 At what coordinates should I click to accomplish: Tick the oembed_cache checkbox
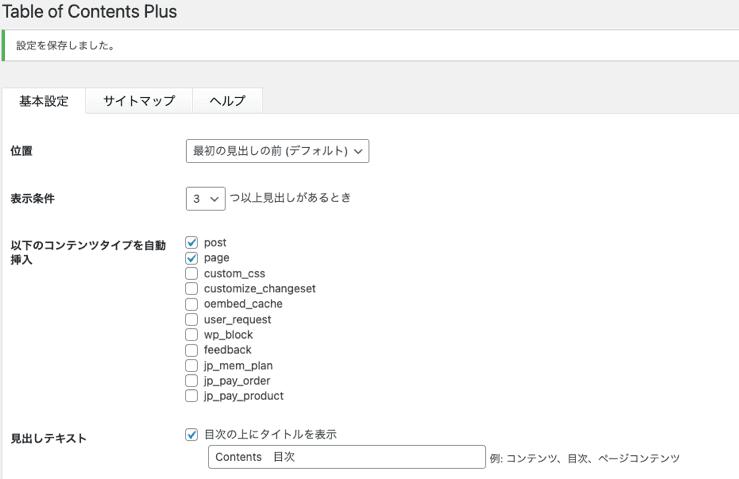coord(191,304)
